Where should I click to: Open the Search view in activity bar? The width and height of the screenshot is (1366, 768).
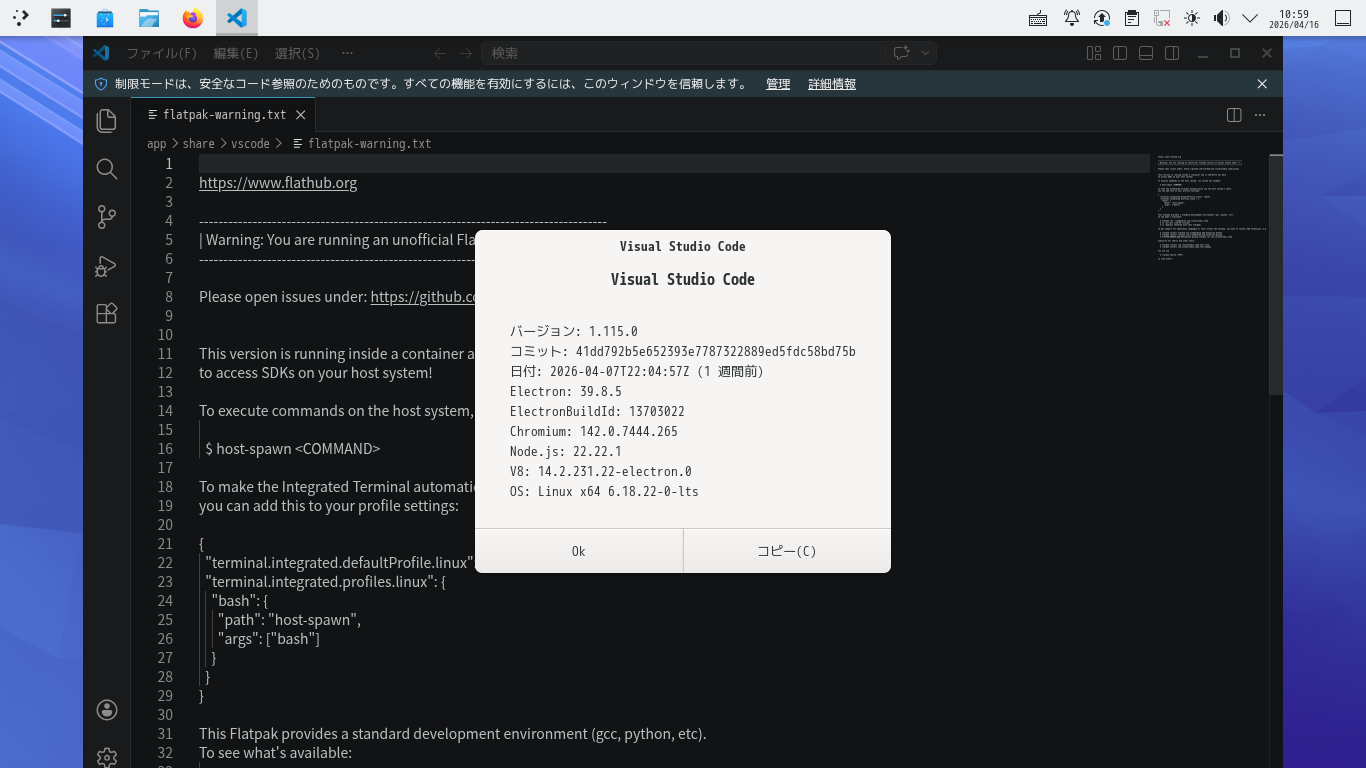pyautogui.click(x=107, y=169)
